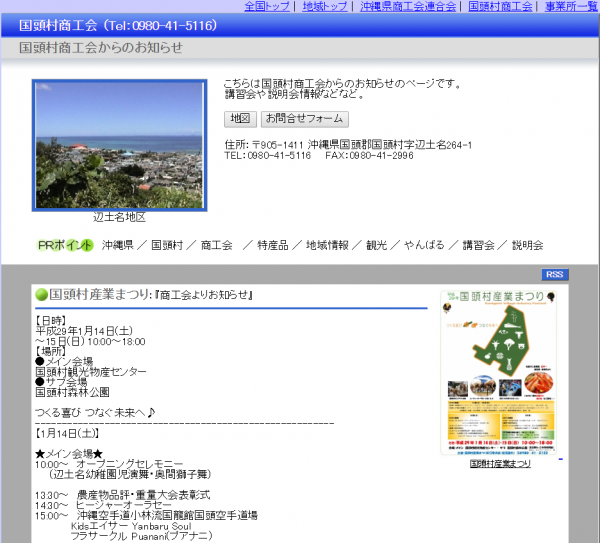Click the フラサークル Puanani line
Screen dimensions: 600x543
pos(141,536)
